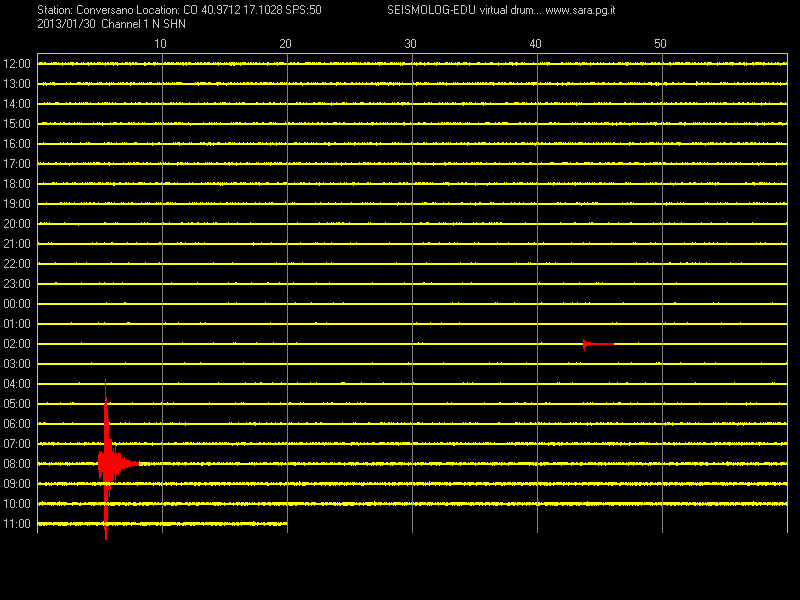Click the 15:00 hour label

pos(17,124)
